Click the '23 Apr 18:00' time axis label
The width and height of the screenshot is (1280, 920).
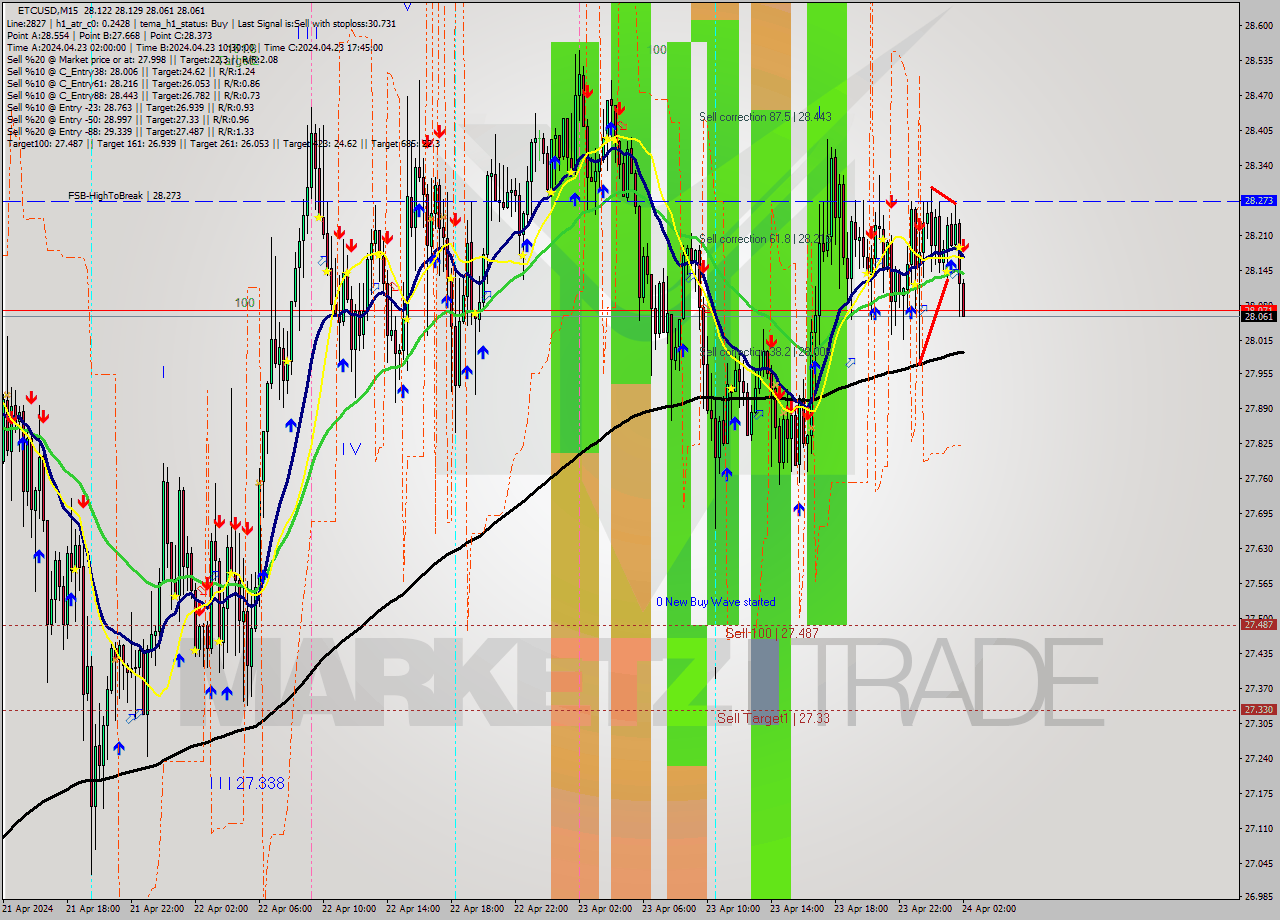click(x=861, y=909)
